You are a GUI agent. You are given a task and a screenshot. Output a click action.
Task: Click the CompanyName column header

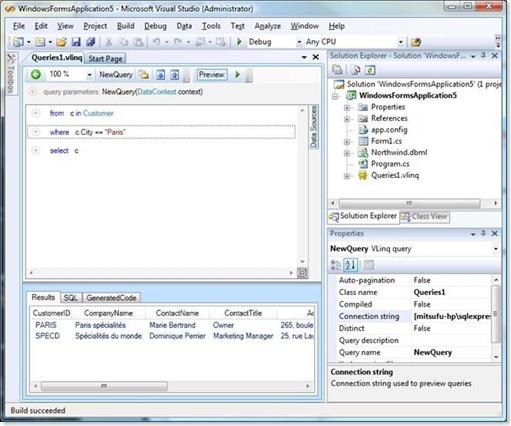coord(108,313)
